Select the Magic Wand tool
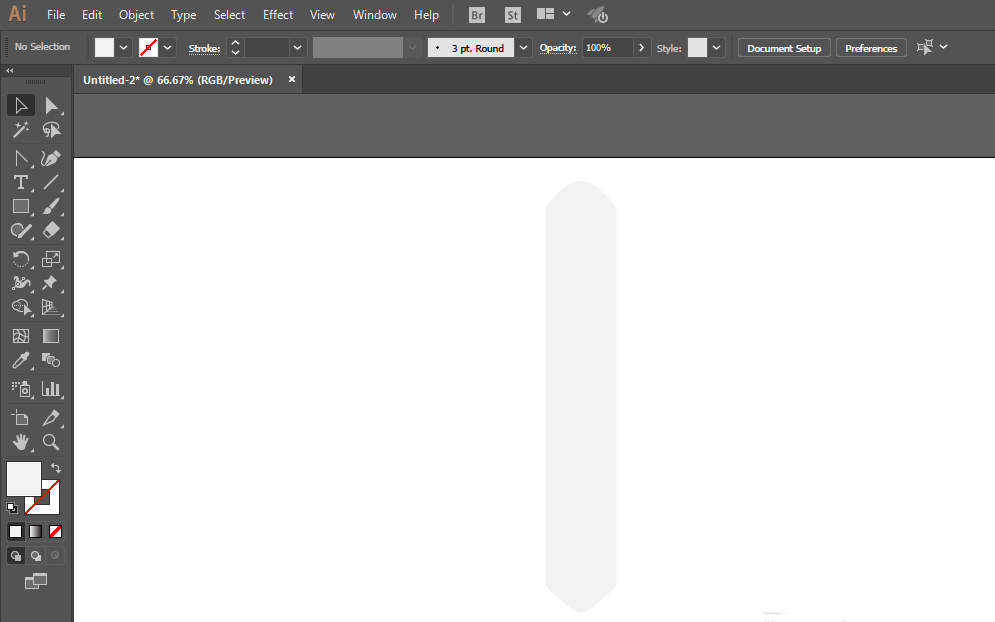This screenshot has width=995, height=622. tap(20, 130)
